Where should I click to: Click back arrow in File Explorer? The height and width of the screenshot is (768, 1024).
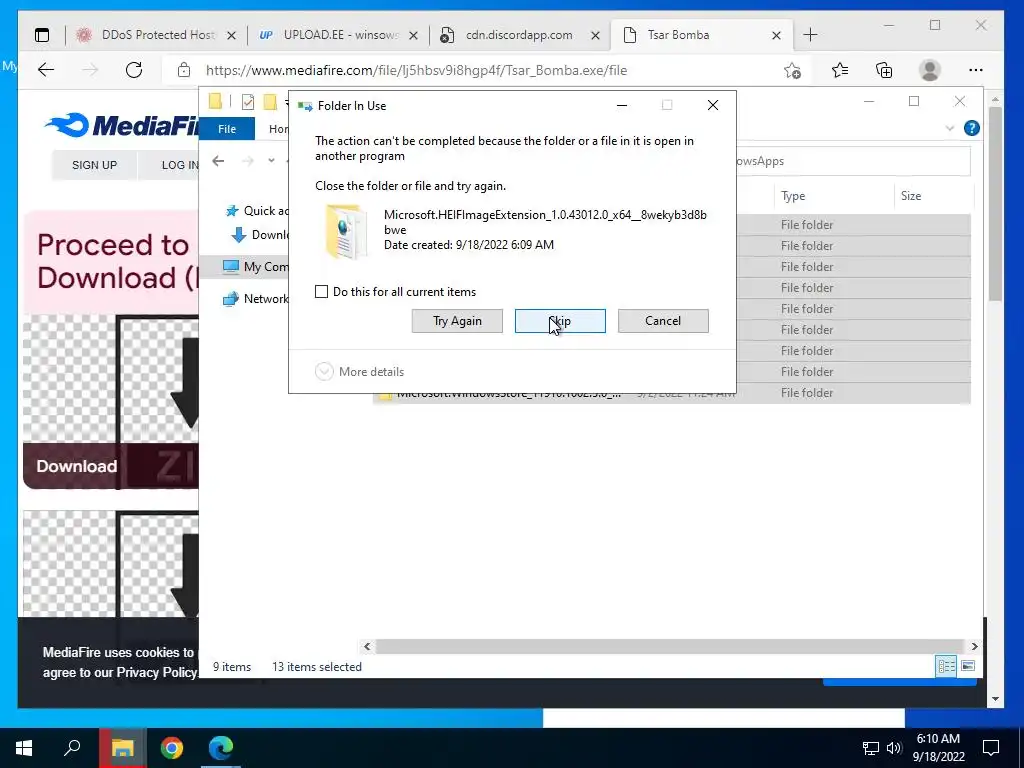[x=218, y=161]
